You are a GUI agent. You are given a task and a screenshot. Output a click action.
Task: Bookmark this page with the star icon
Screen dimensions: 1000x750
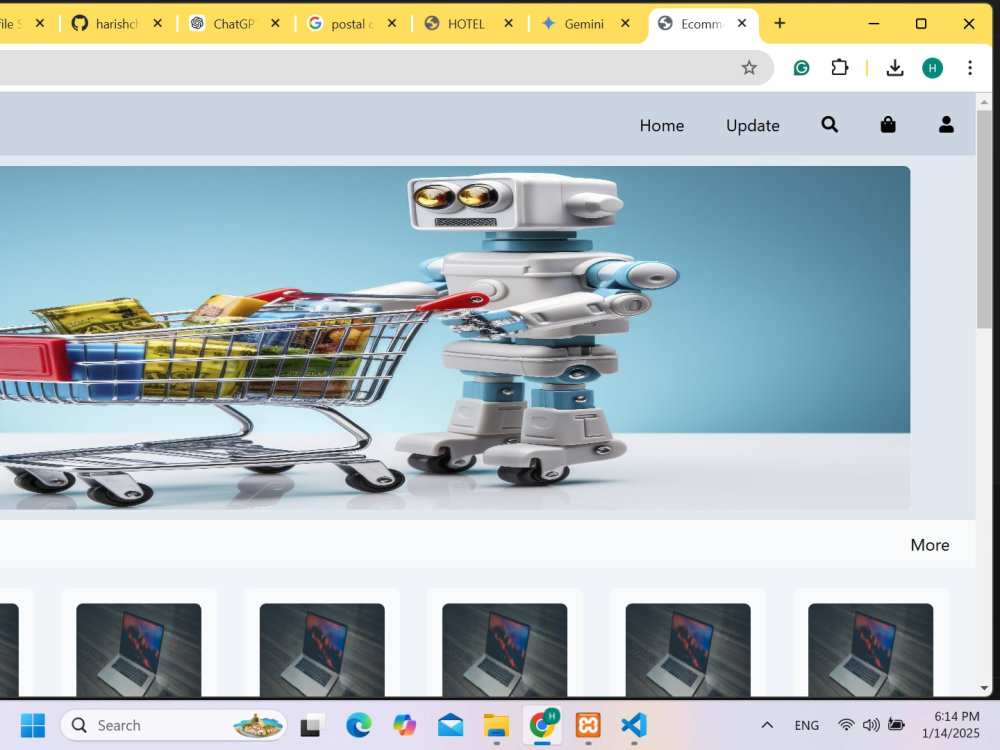(749, 68)
